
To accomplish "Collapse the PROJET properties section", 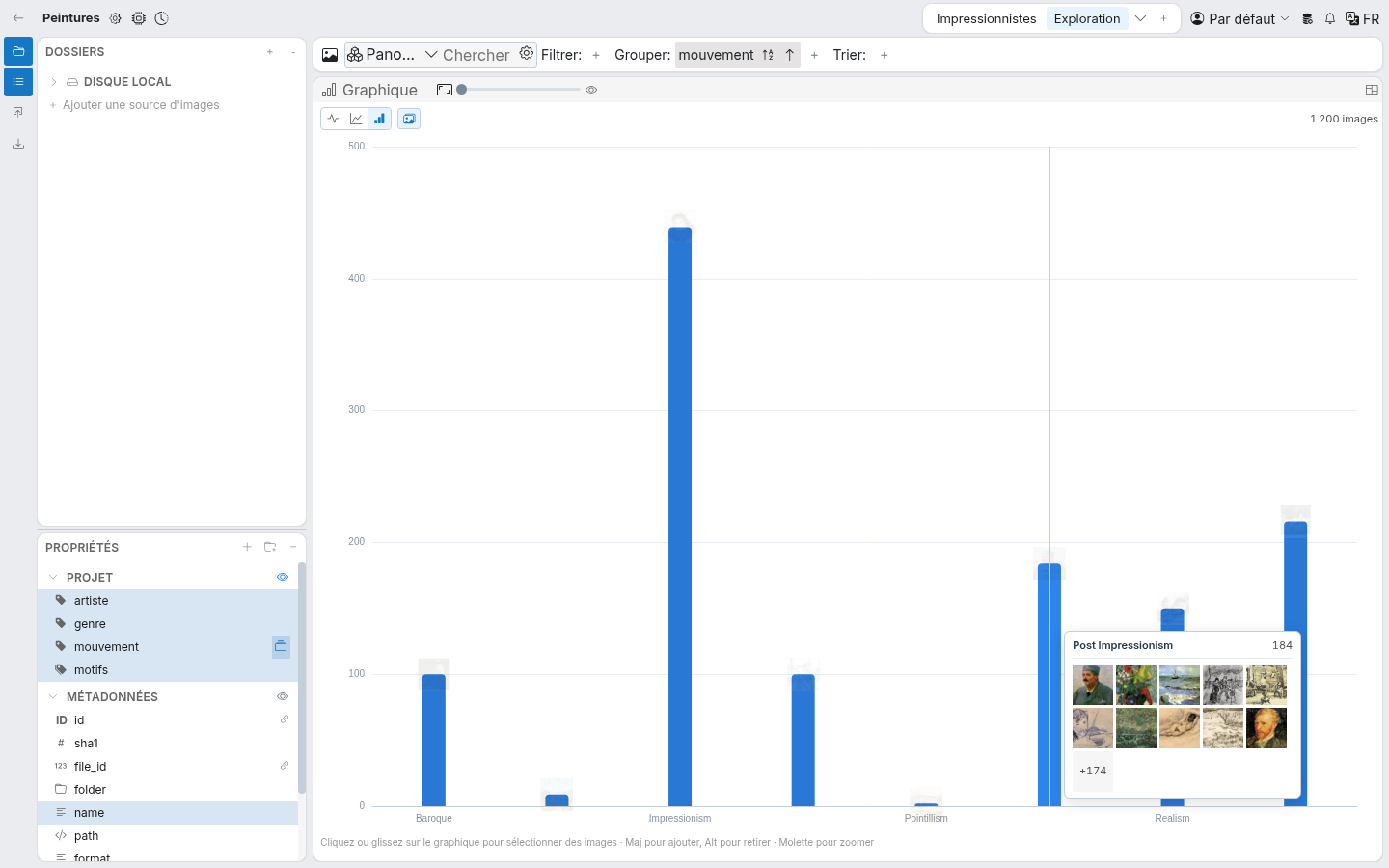I will point(53,577).
